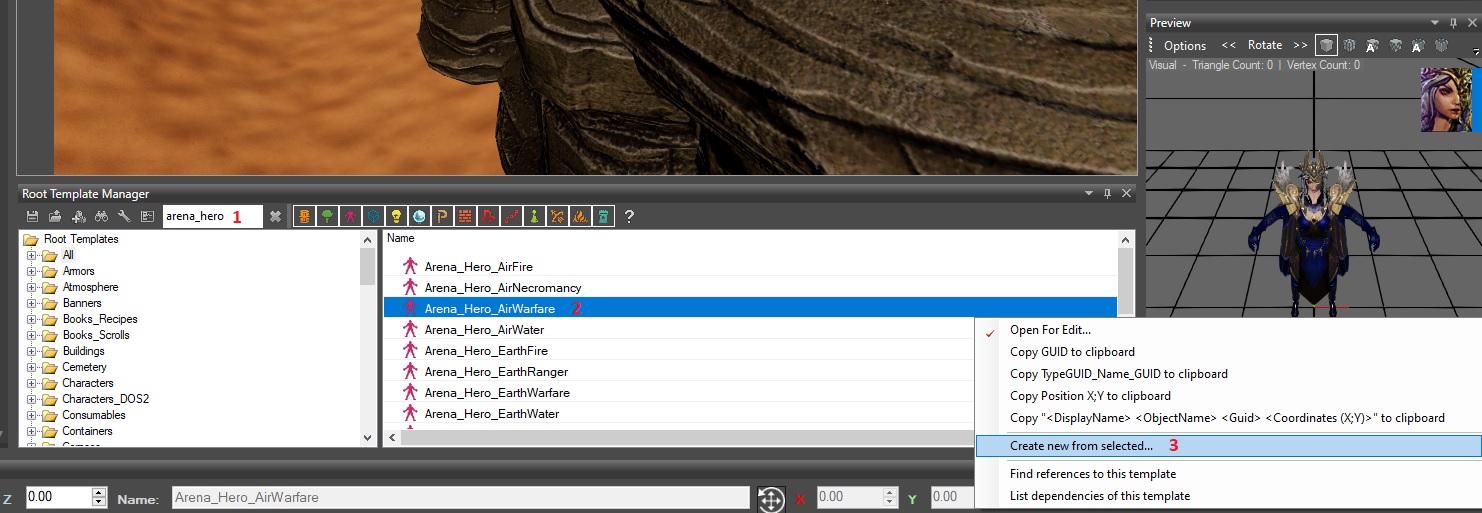The image size is (1482, 513).
Task: Expand the Armors folder
Action: 32,271
